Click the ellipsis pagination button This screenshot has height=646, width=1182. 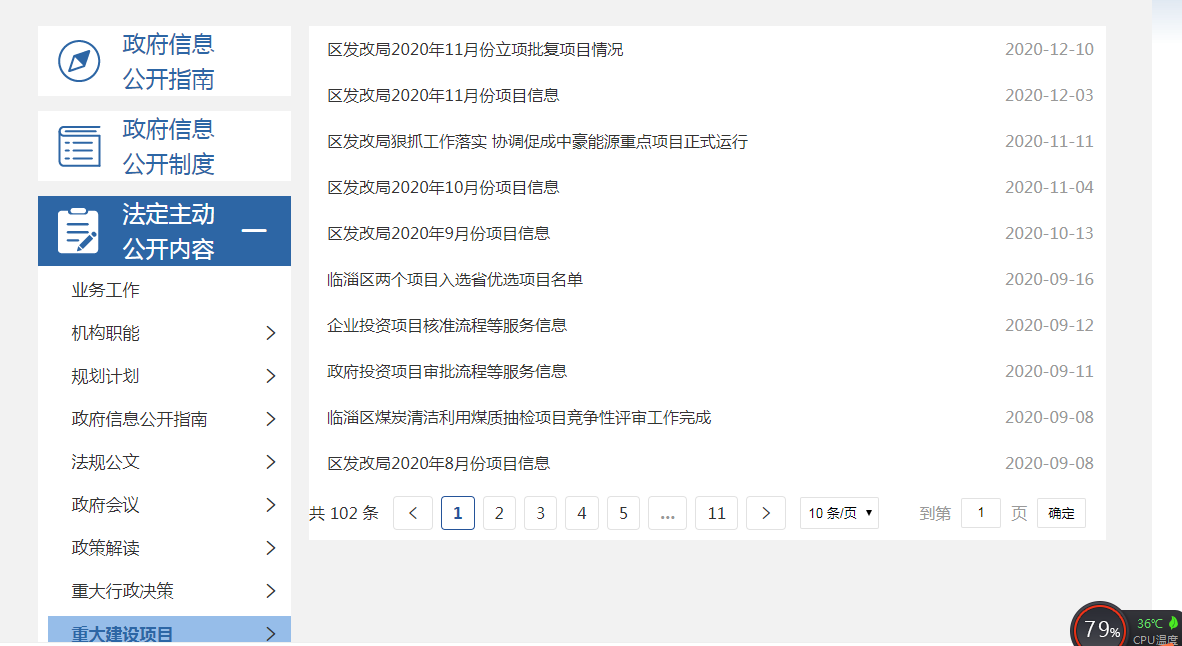pos(667,513)
